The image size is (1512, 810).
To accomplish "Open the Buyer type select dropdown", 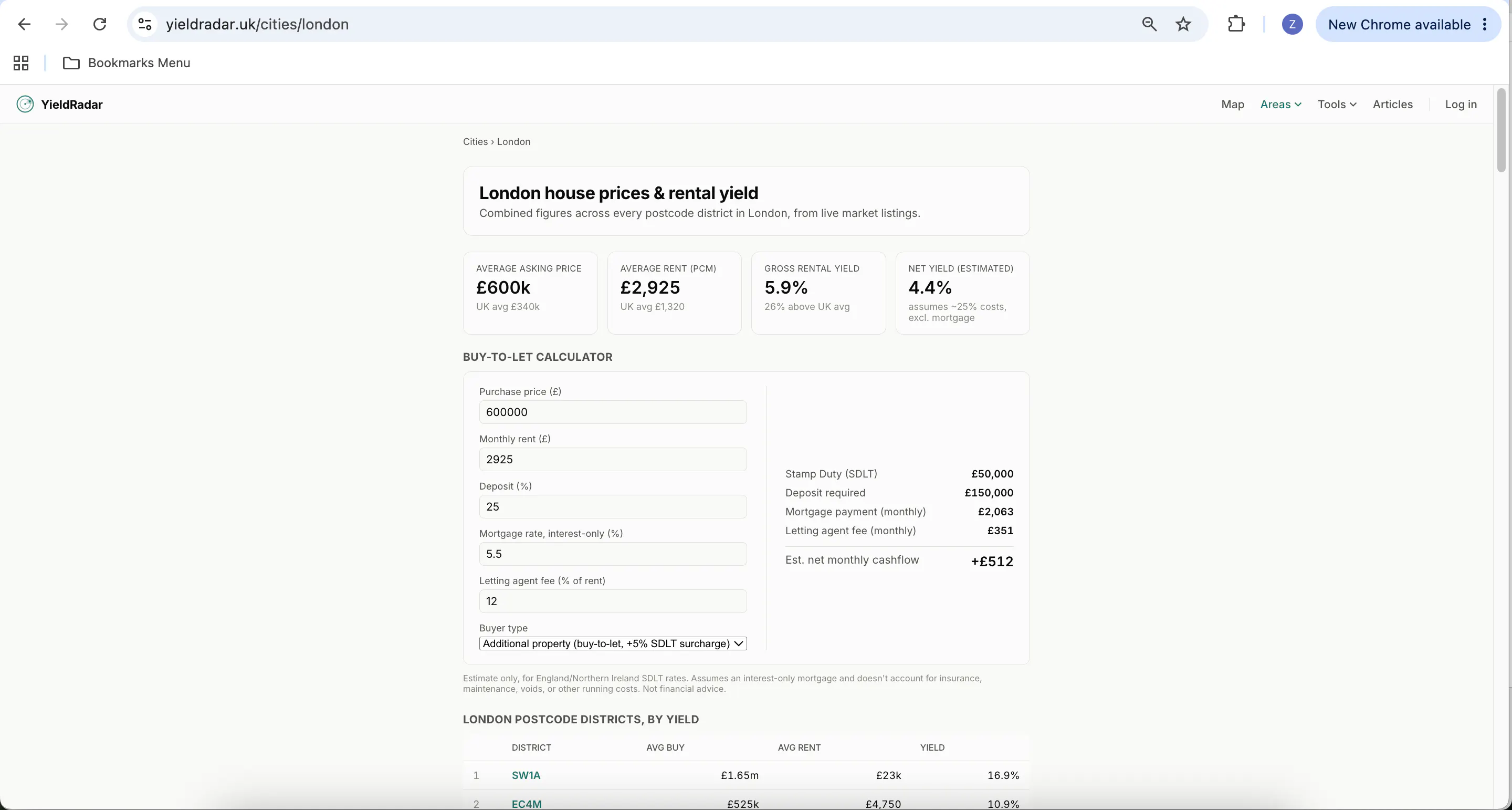I will (613, 644).
